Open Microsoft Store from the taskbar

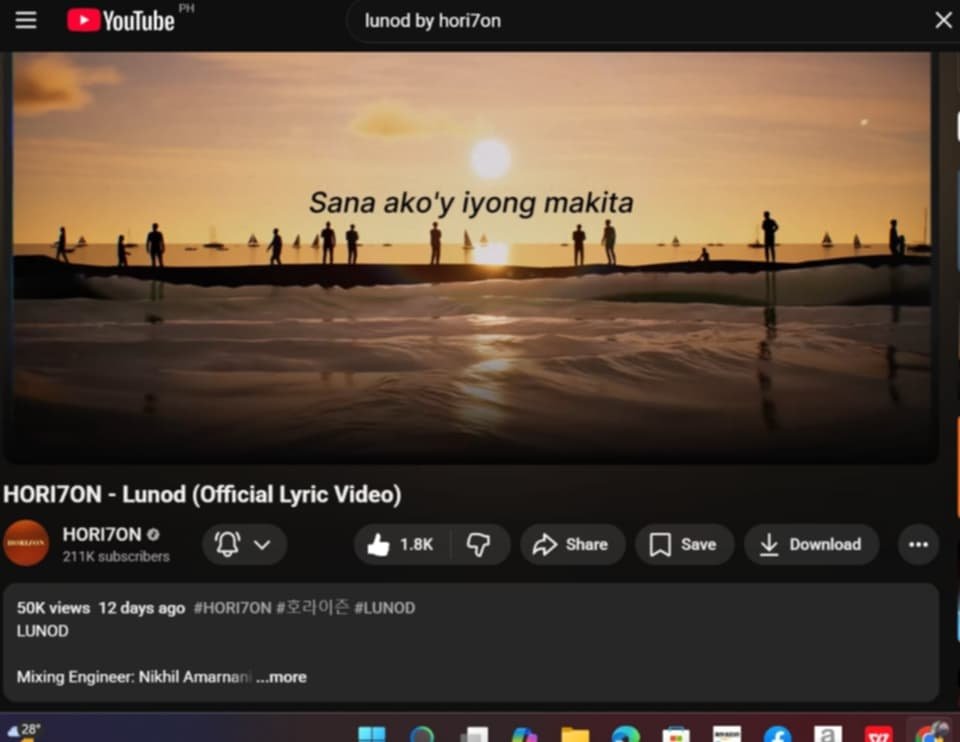click(x=676, y=733)
